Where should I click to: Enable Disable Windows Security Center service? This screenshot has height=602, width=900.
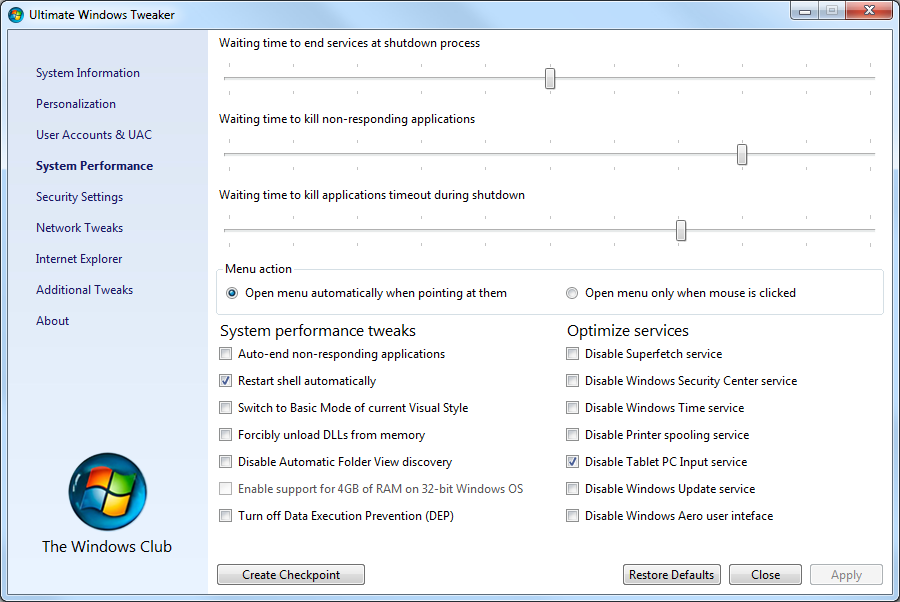tap(572, 381)
